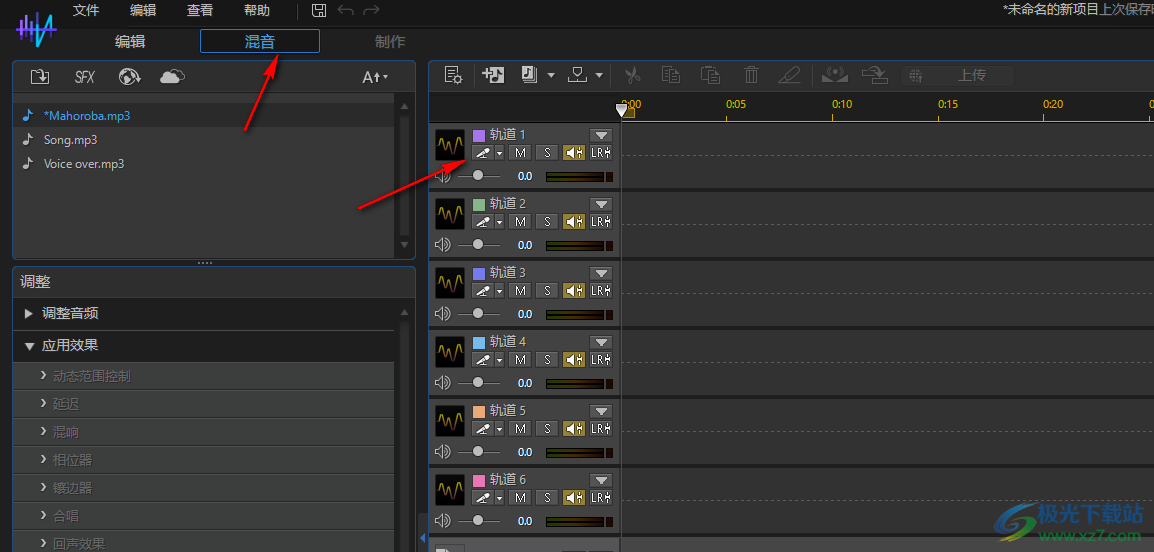Click the record microphone icon on 轨道 1
1154x552 pixels.
click(x=483, y=153)
